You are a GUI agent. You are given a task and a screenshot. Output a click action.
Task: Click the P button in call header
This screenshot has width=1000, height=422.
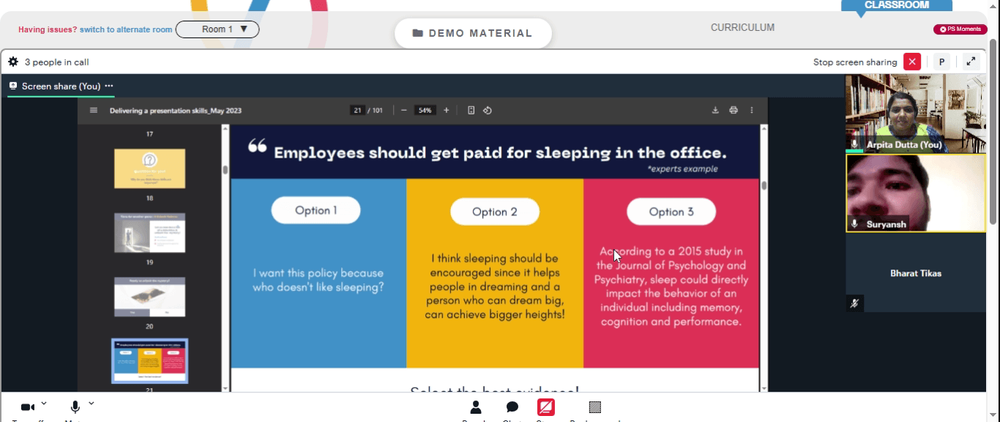(941, 62)
